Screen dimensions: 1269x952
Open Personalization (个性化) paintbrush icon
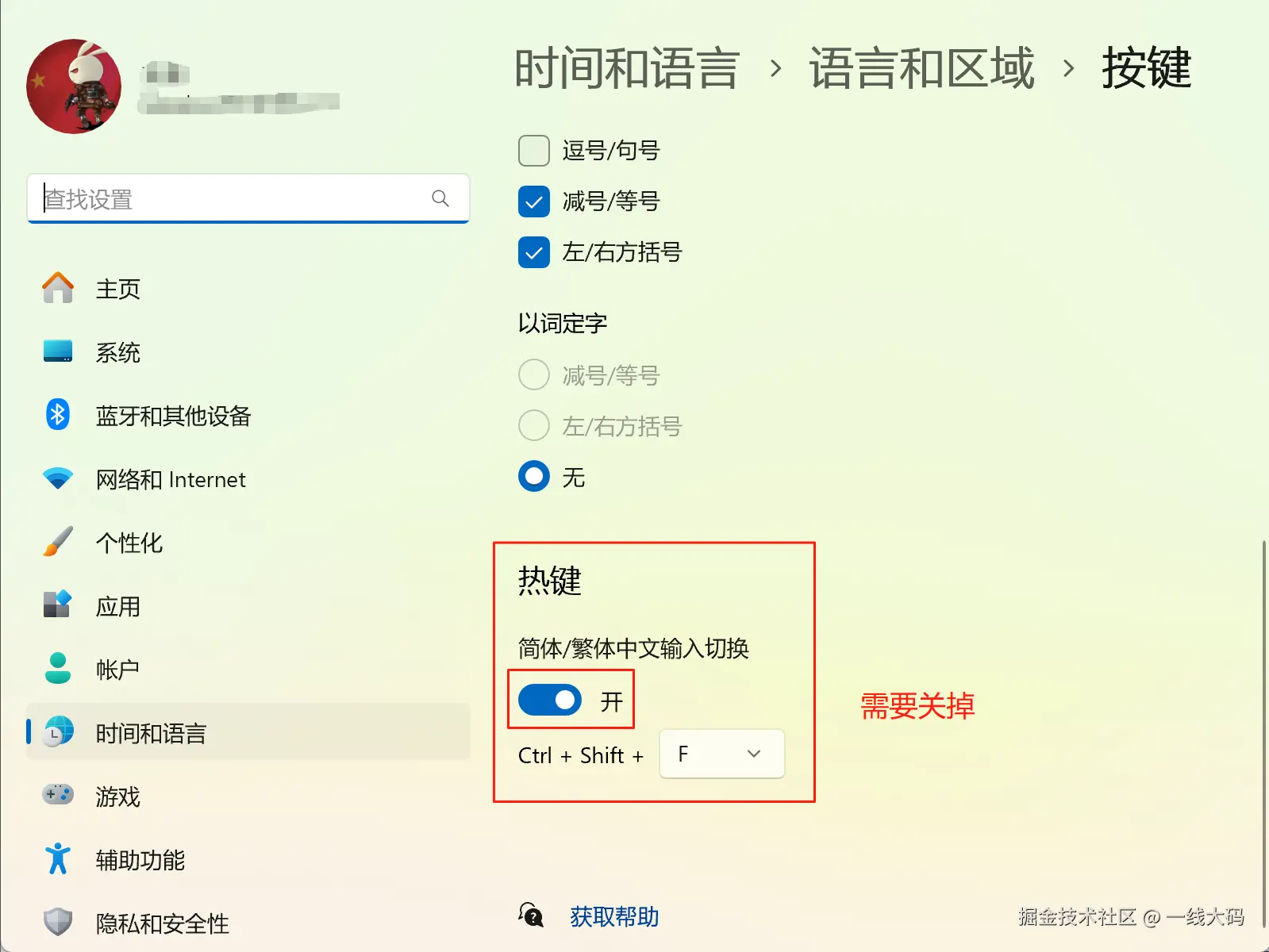click(x=58, y=542)
